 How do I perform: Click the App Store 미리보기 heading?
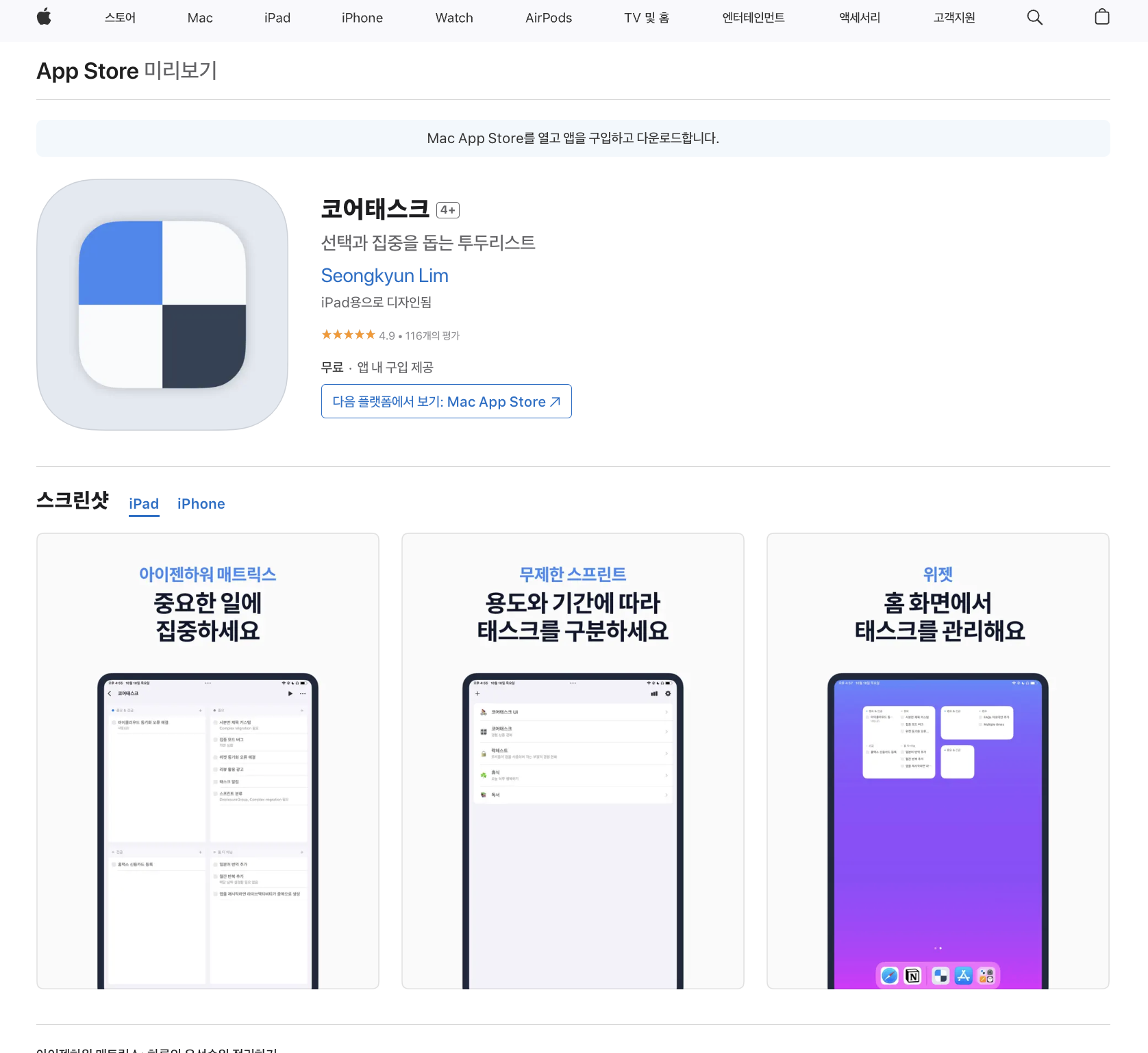click(127, 71)
